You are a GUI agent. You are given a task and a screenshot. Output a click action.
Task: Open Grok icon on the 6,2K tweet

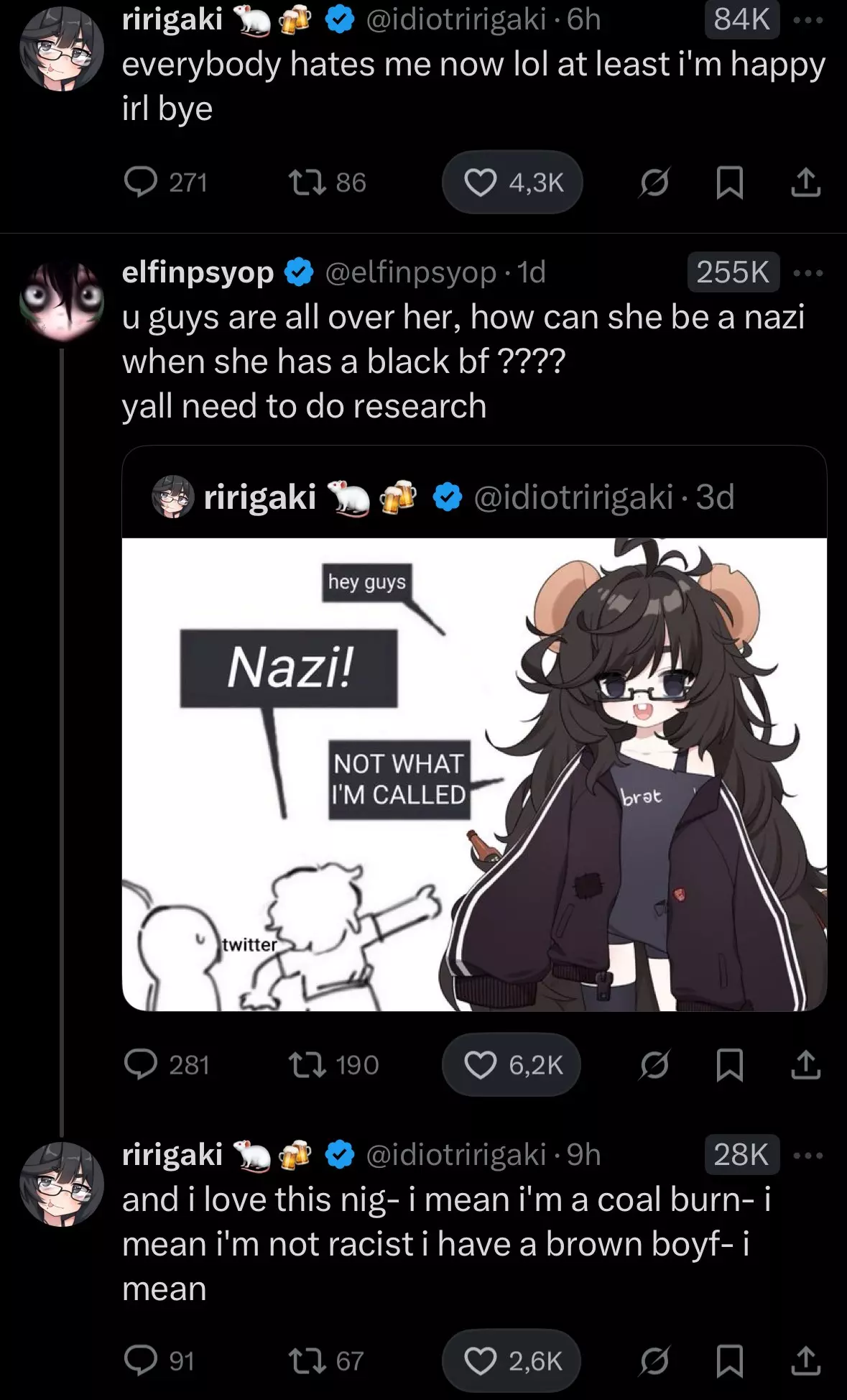[x=654, y=1064]
